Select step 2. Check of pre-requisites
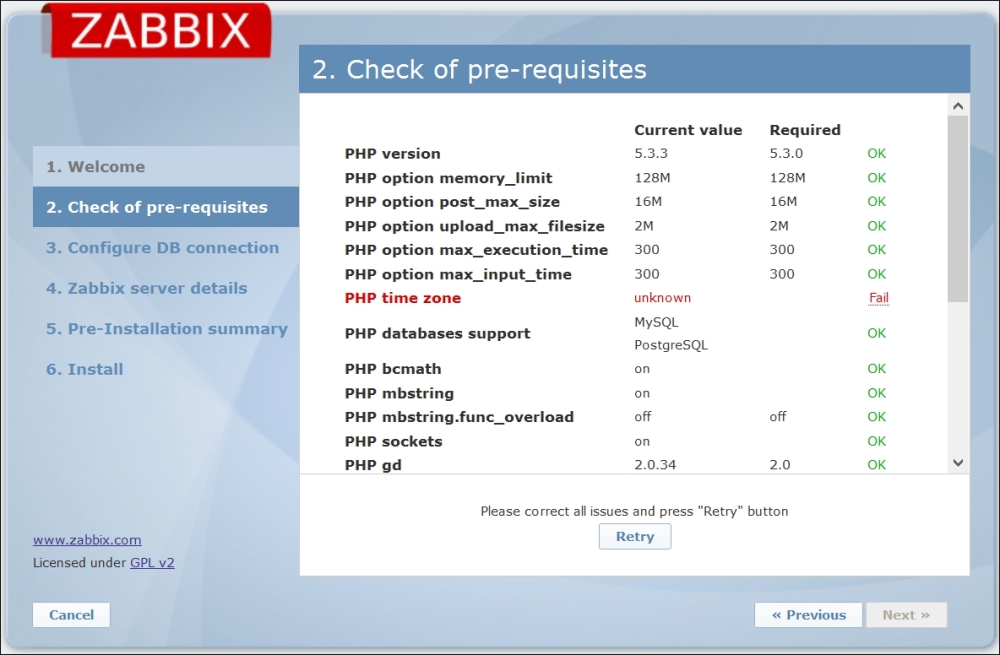Image resolution: width=1000 pixels, height=655 pixels. pos(166,207)
